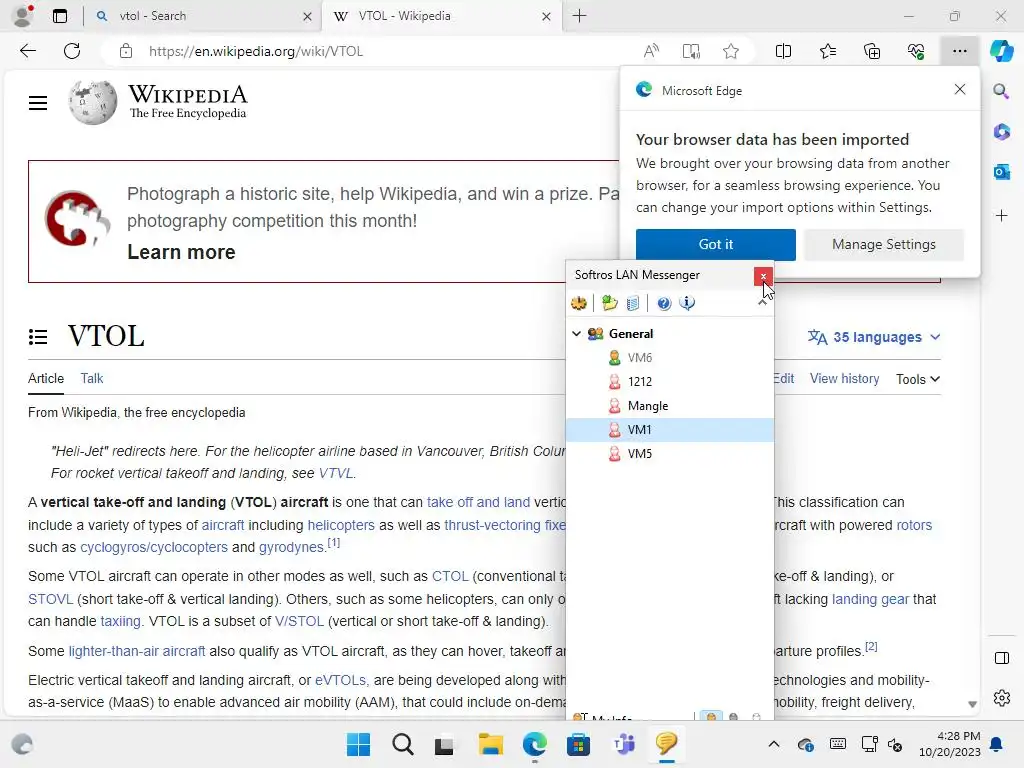
Task: Click the Softros about info bubble icon
Action: [x=687, y=303]
